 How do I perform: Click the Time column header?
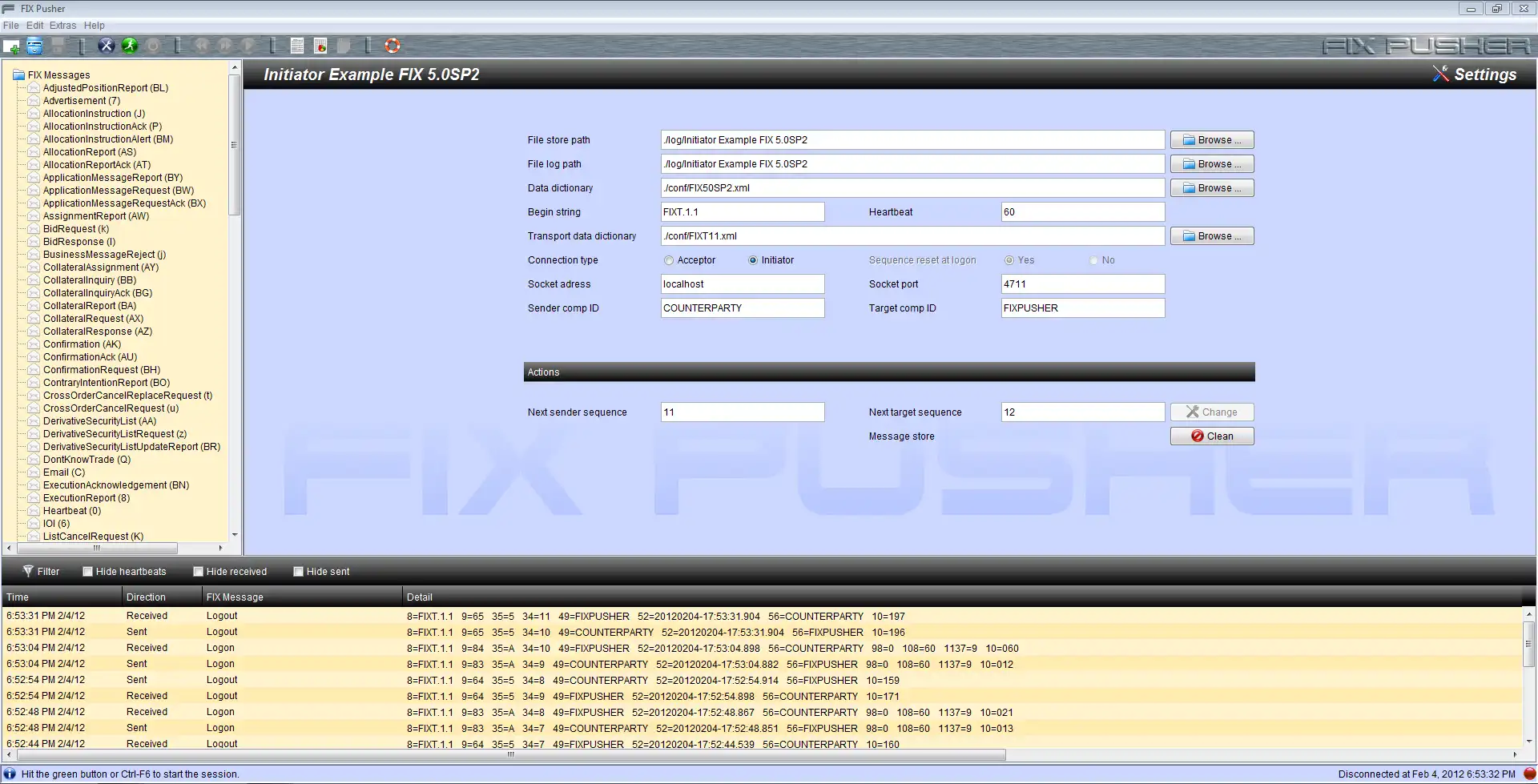[x=62, y=597]
